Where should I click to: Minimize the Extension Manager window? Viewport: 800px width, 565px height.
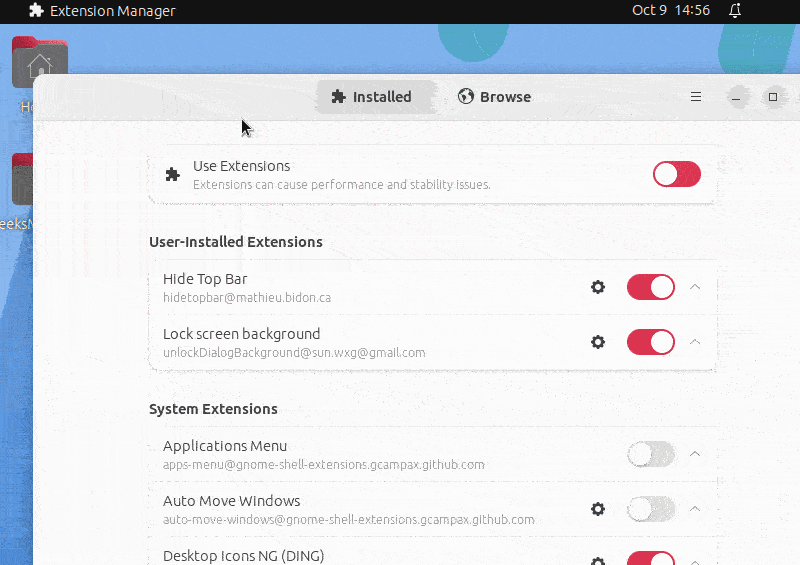click(x=736, y=97)
